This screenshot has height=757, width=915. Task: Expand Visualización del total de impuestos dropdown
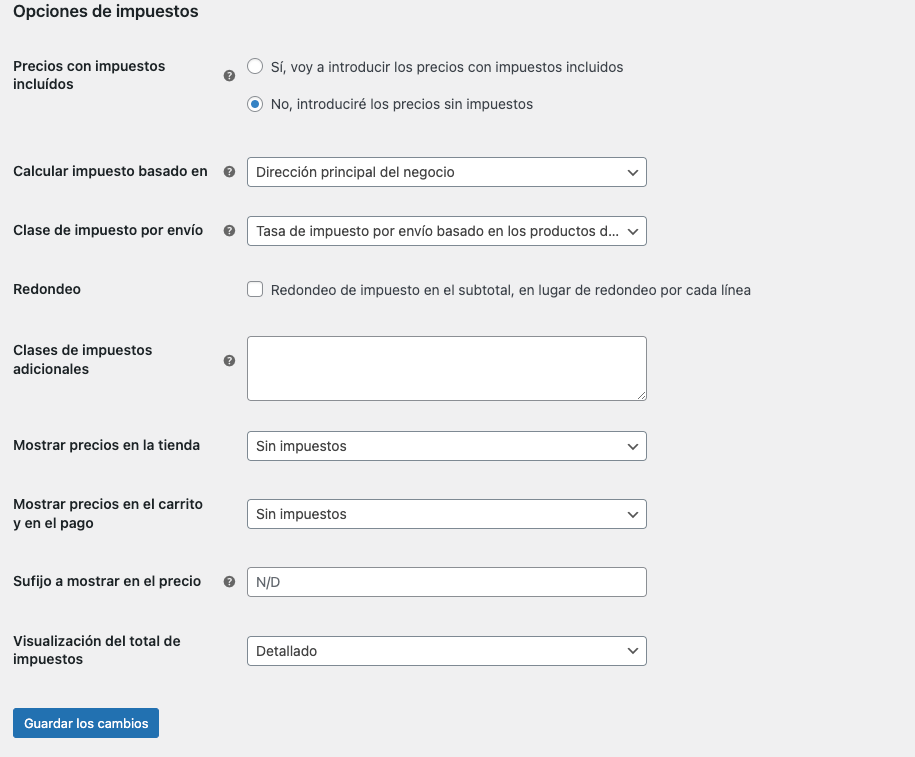point(446,651)
